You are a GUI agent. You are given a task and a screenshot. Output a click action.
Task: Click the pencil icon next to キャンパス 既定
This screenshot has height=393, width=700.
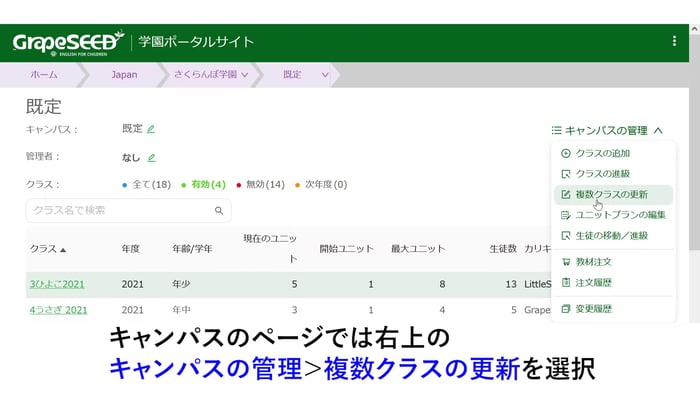click(x=151, y=129)
